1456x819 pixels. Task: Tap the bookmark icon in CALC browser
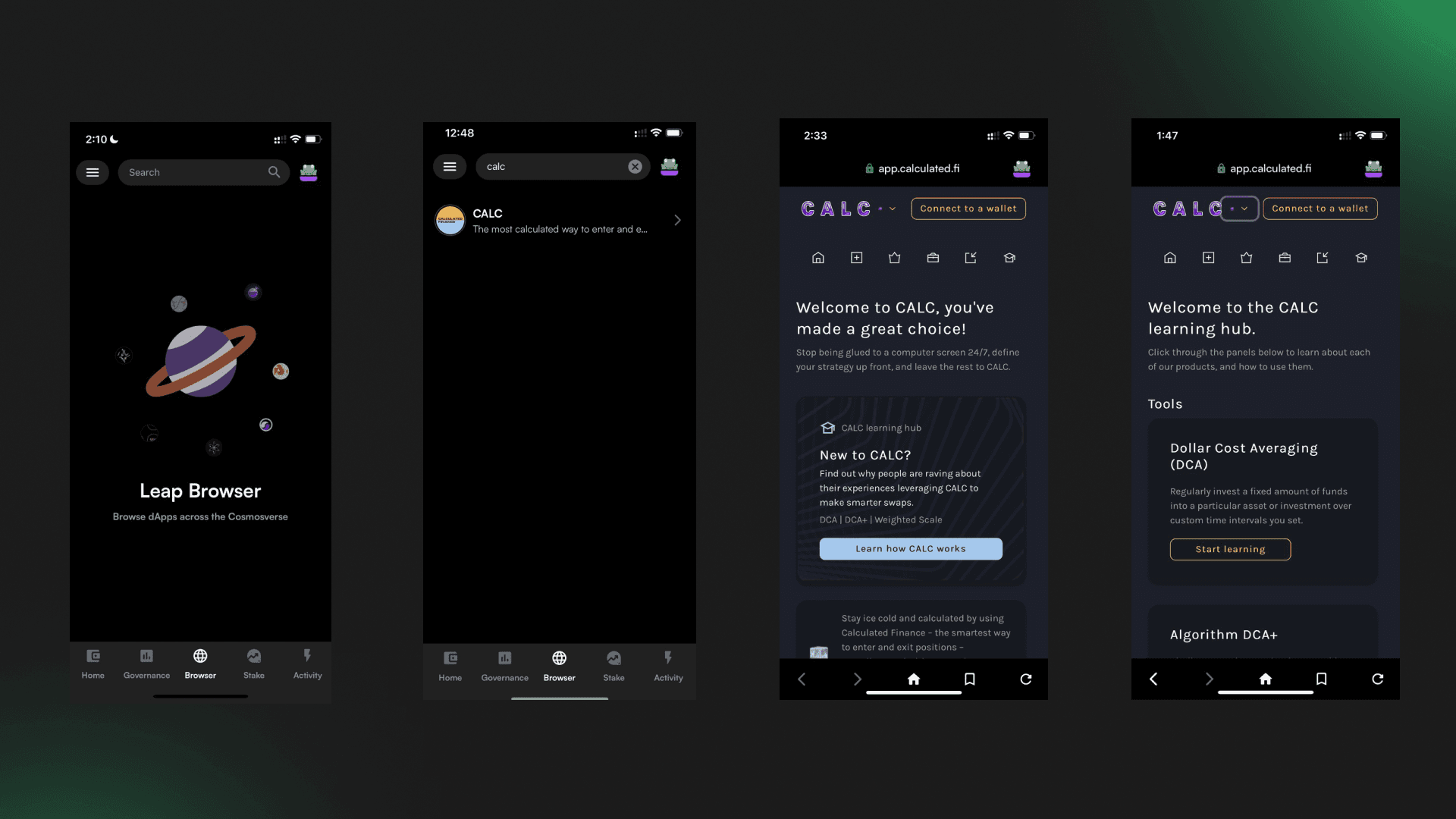[968, 679]
